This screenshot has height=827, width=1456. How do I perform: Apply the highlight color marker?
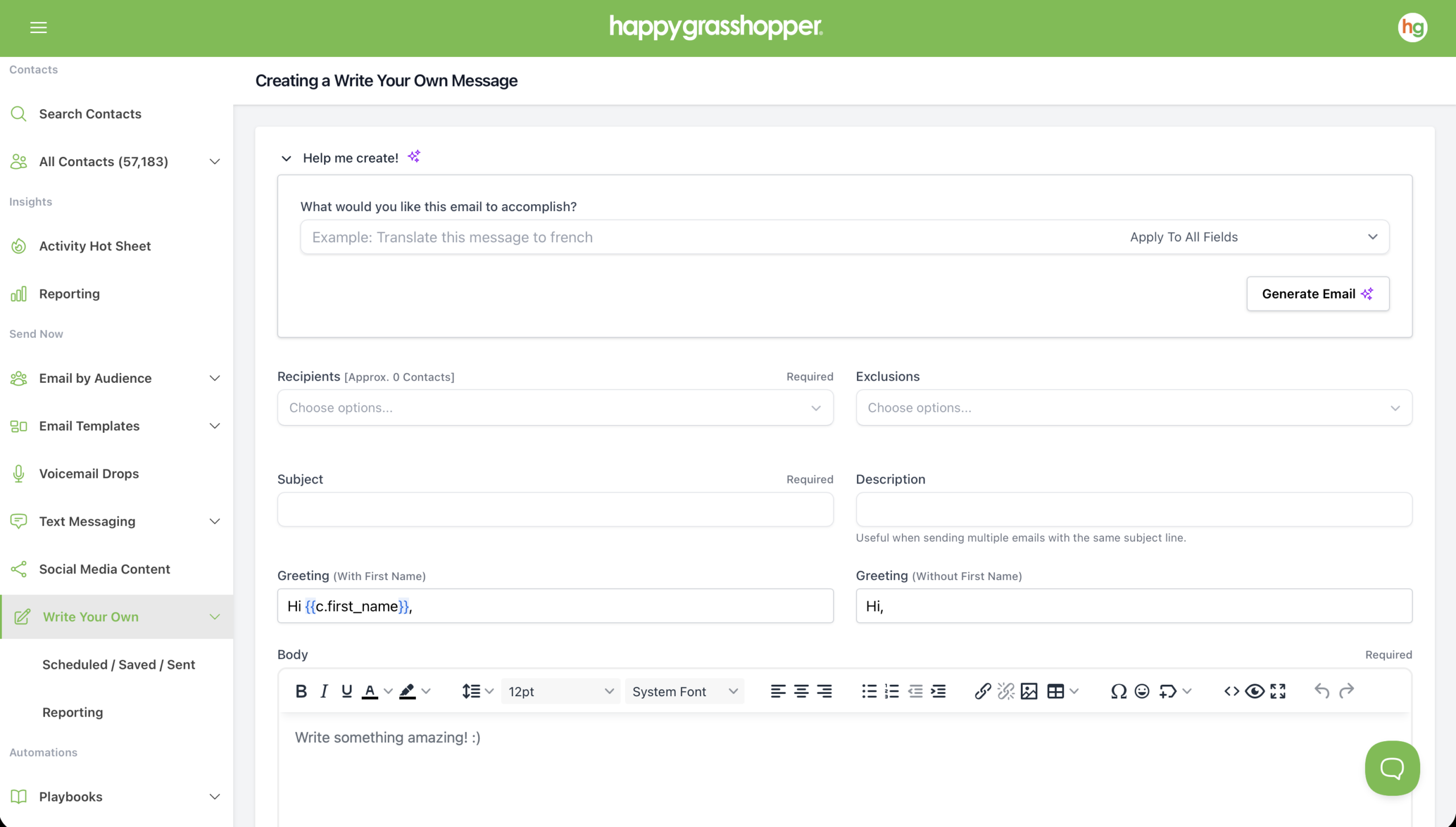pos(407,691)
